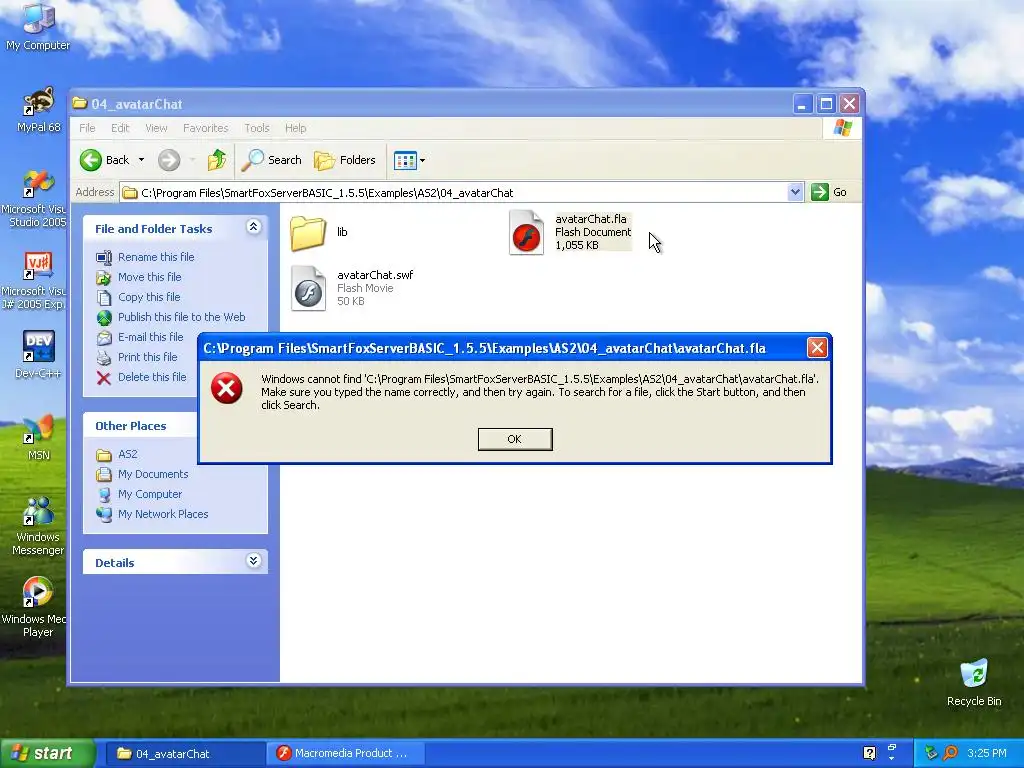
Task: Toggle the Folders pane
Action: click(345, 160)
